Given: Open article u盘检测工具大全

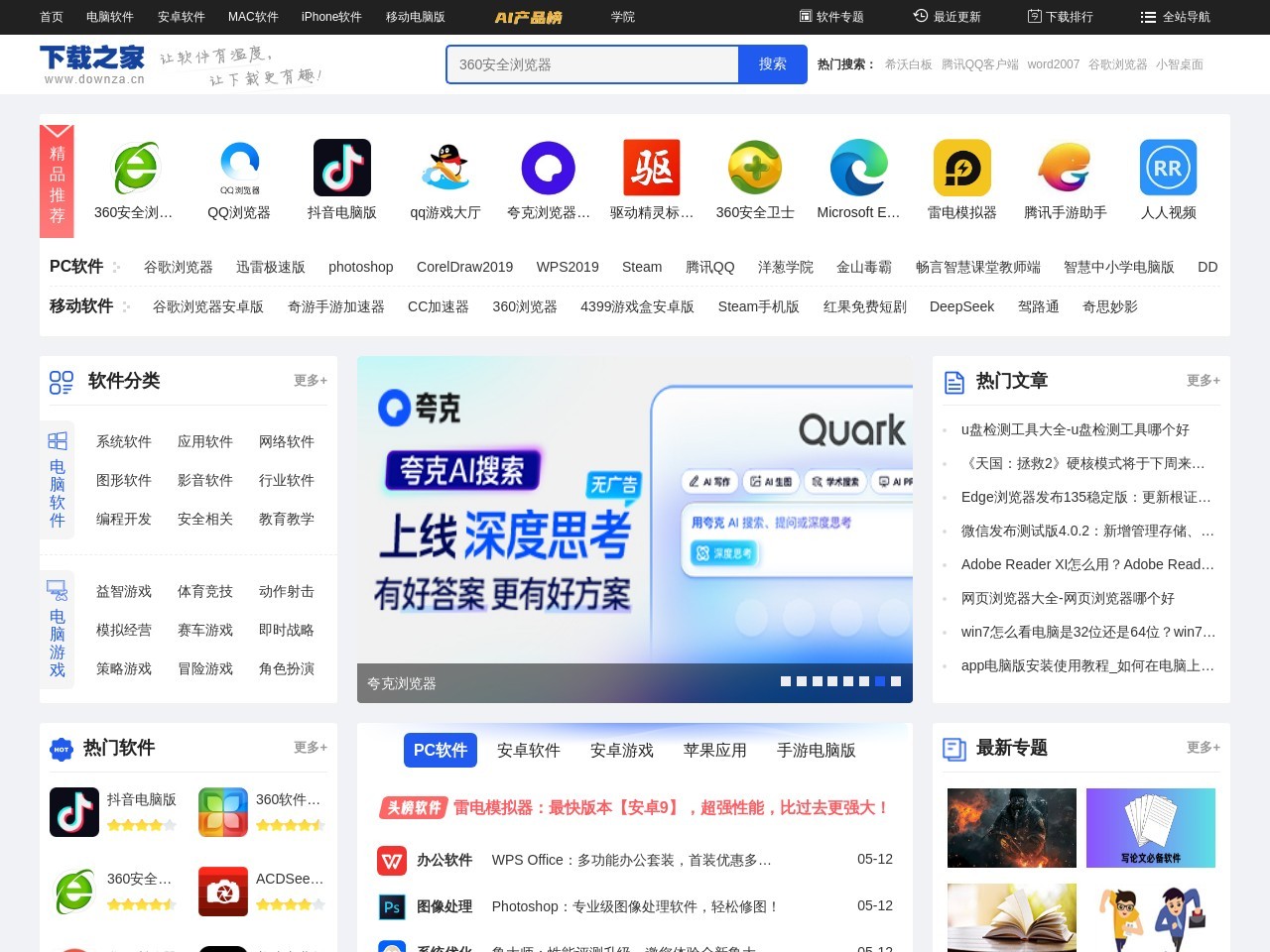Looking at the screenshot, I should 1076,429.
